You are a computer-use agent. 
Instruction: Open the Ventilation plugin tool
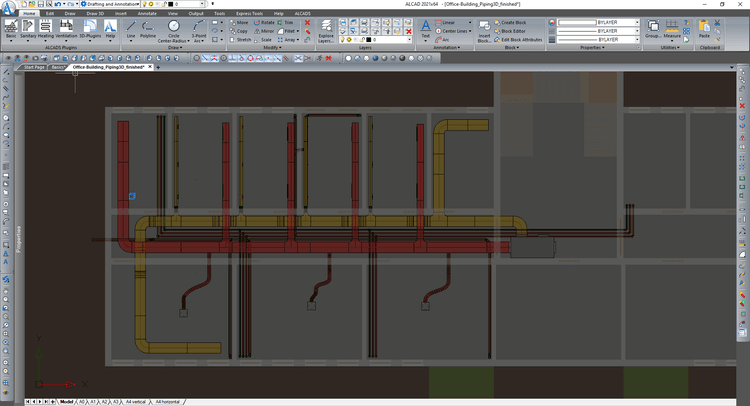pos(66,29)
